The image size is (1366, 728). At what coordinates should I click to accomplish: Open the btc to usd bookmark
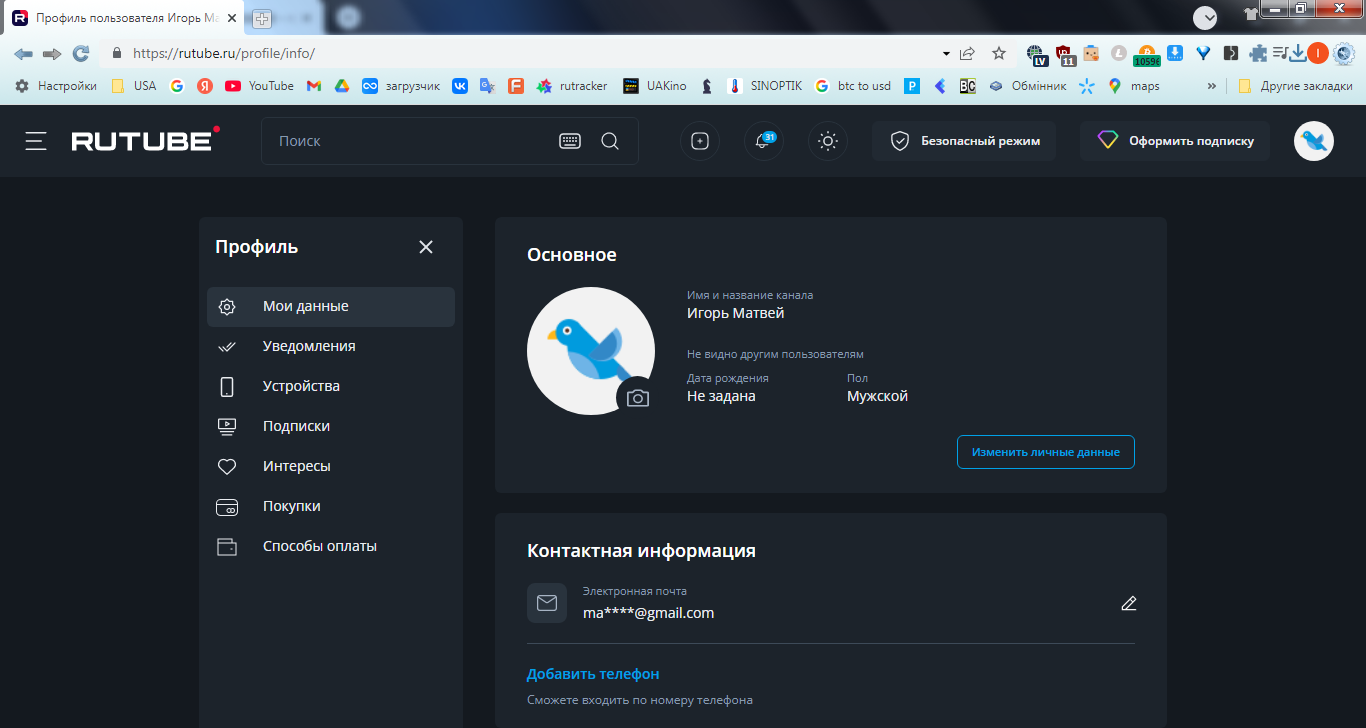click(x=853, y=86)
